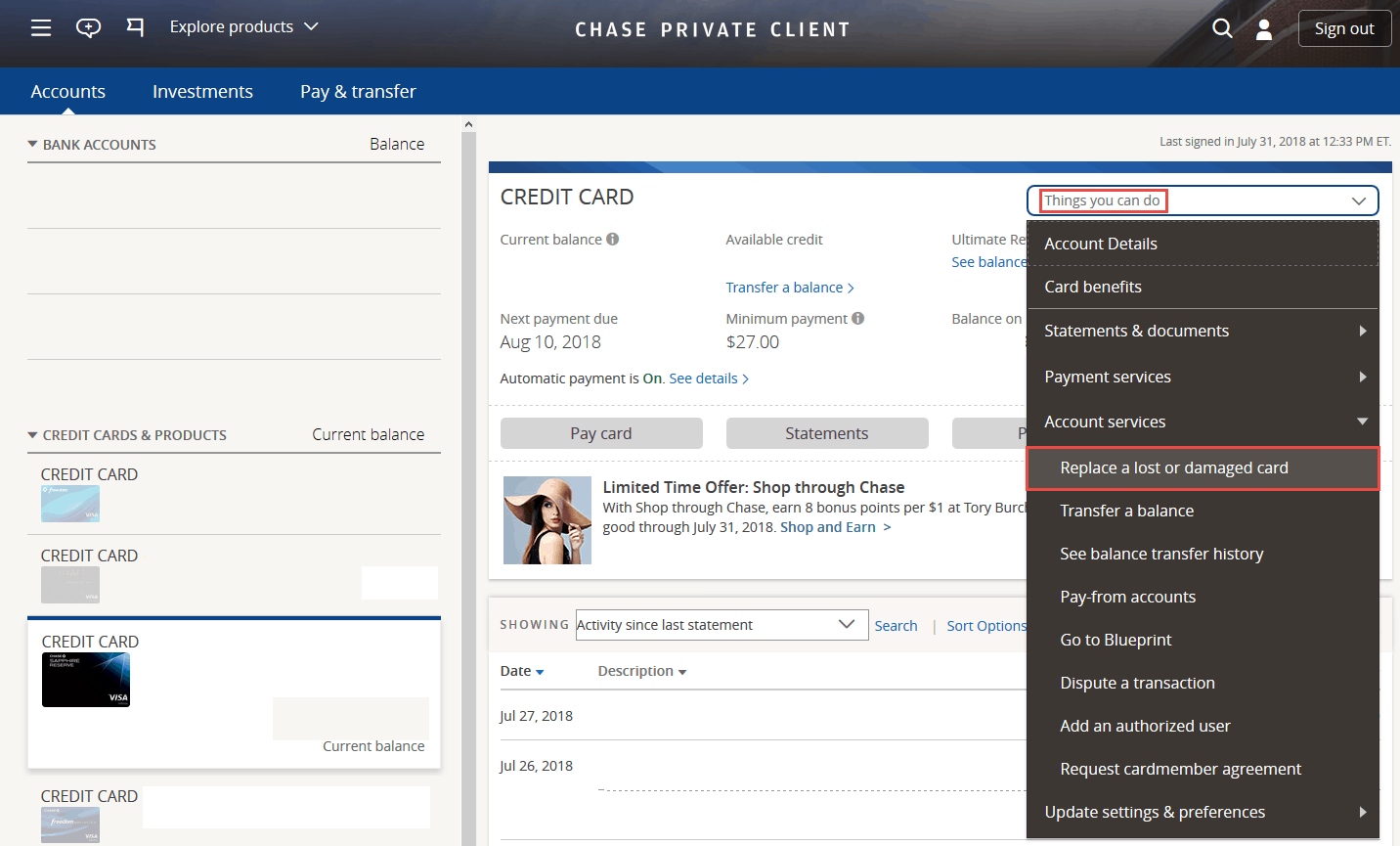The width and height of the screenshot is (1400, 846).
Task: Open See details automatic payment link
Action: (709, 378)
